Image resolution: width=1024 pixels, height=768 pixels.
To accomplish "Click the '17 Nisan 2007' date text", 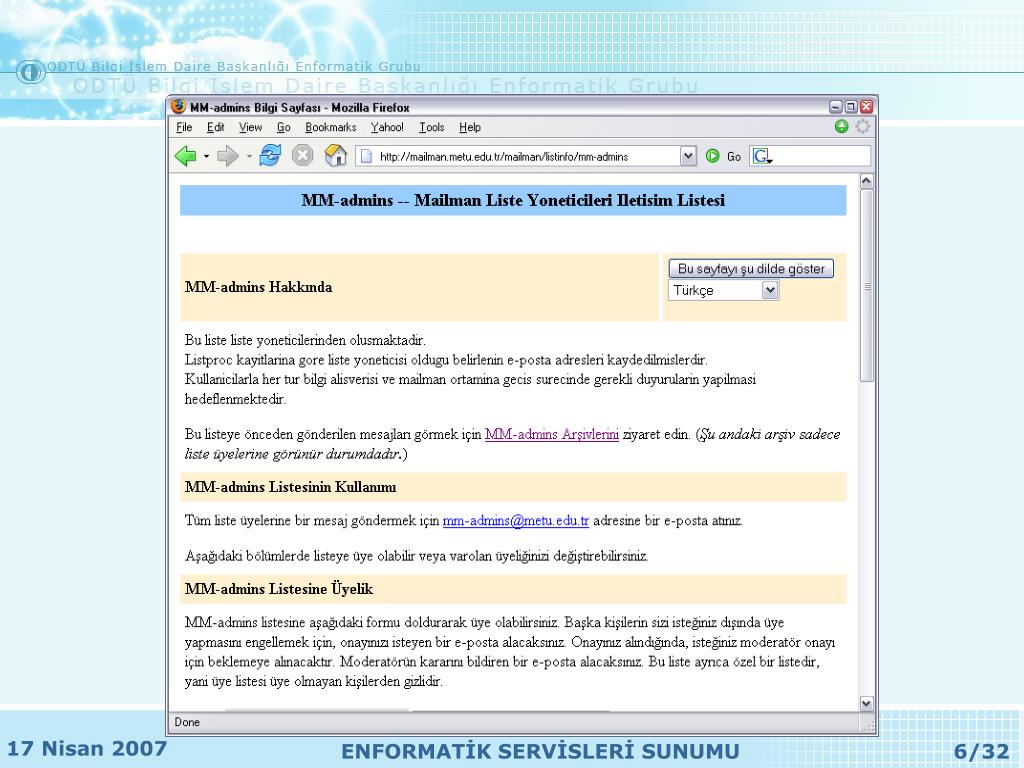I will click(87, 748).
